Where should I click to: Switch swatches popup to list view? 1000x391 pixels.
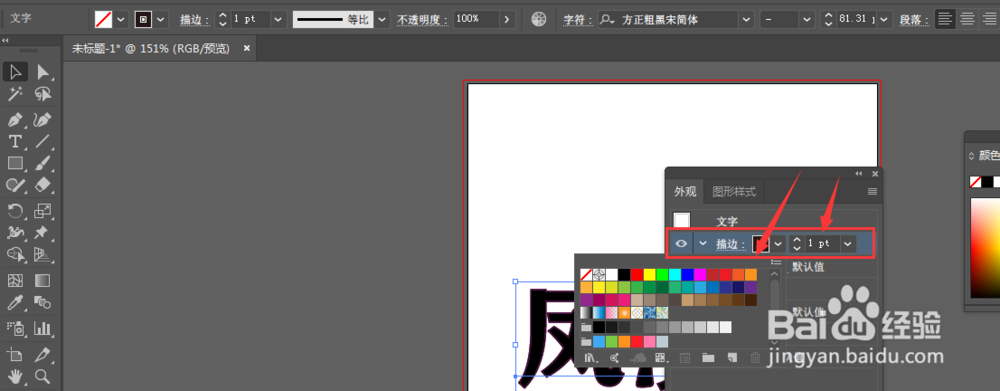pyautogui.click(x=776, y=262)
